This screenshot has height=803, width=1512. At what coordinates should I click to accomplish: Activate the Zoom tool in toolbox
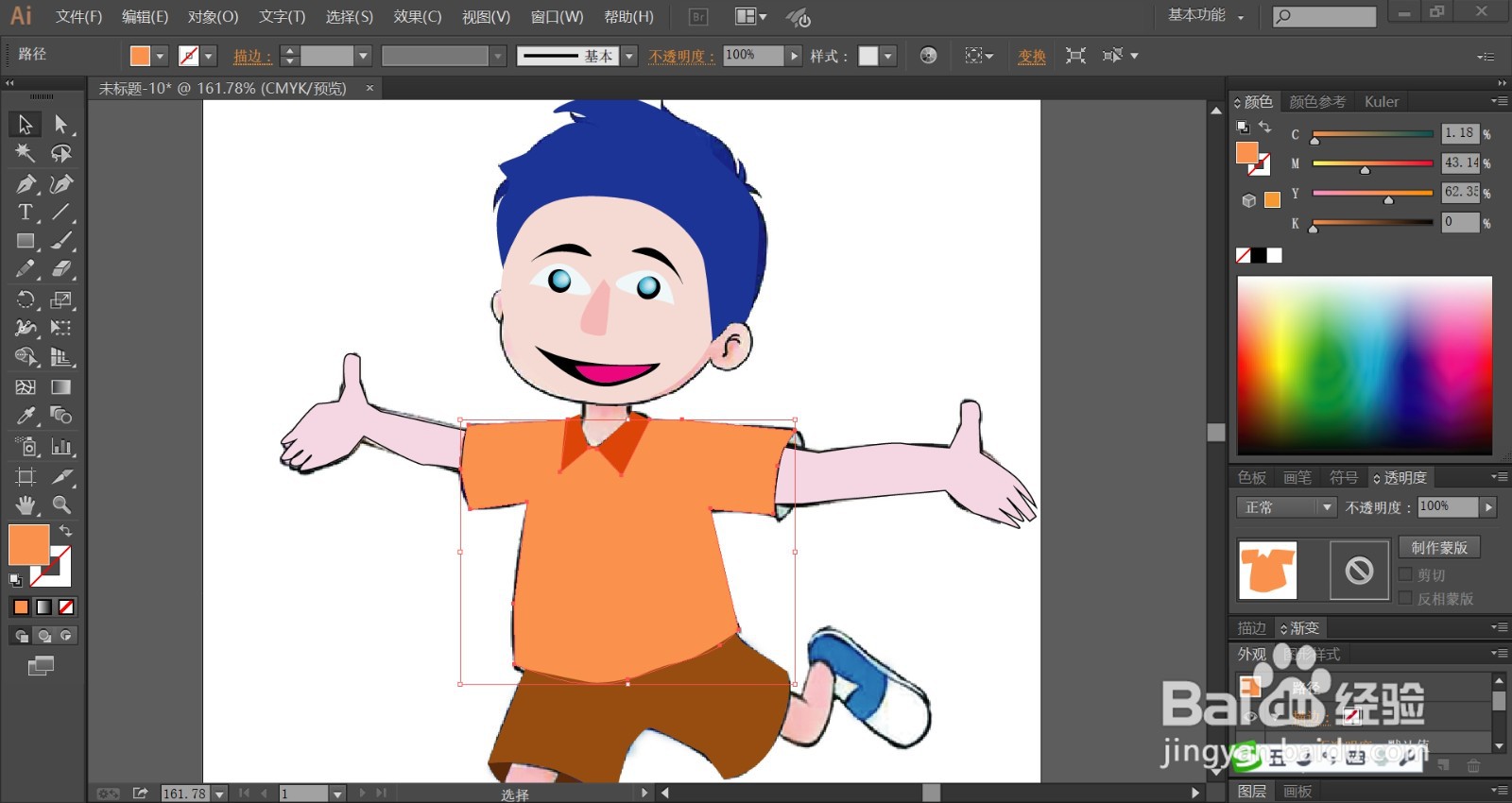(x=61, y=504)
